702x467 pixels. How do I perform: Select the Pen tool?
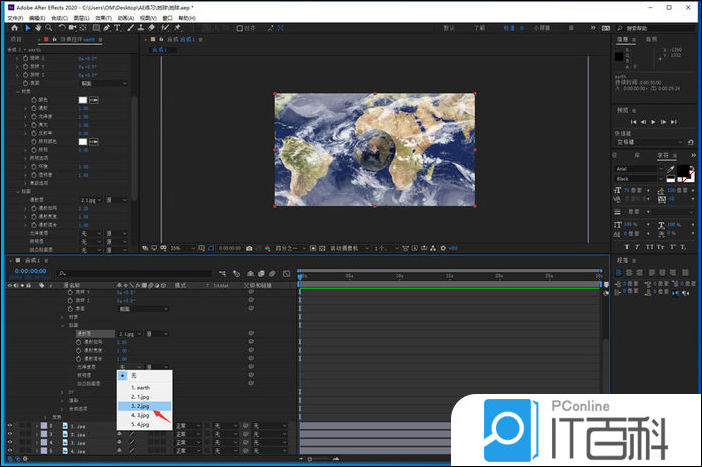(x=106, y=28)
